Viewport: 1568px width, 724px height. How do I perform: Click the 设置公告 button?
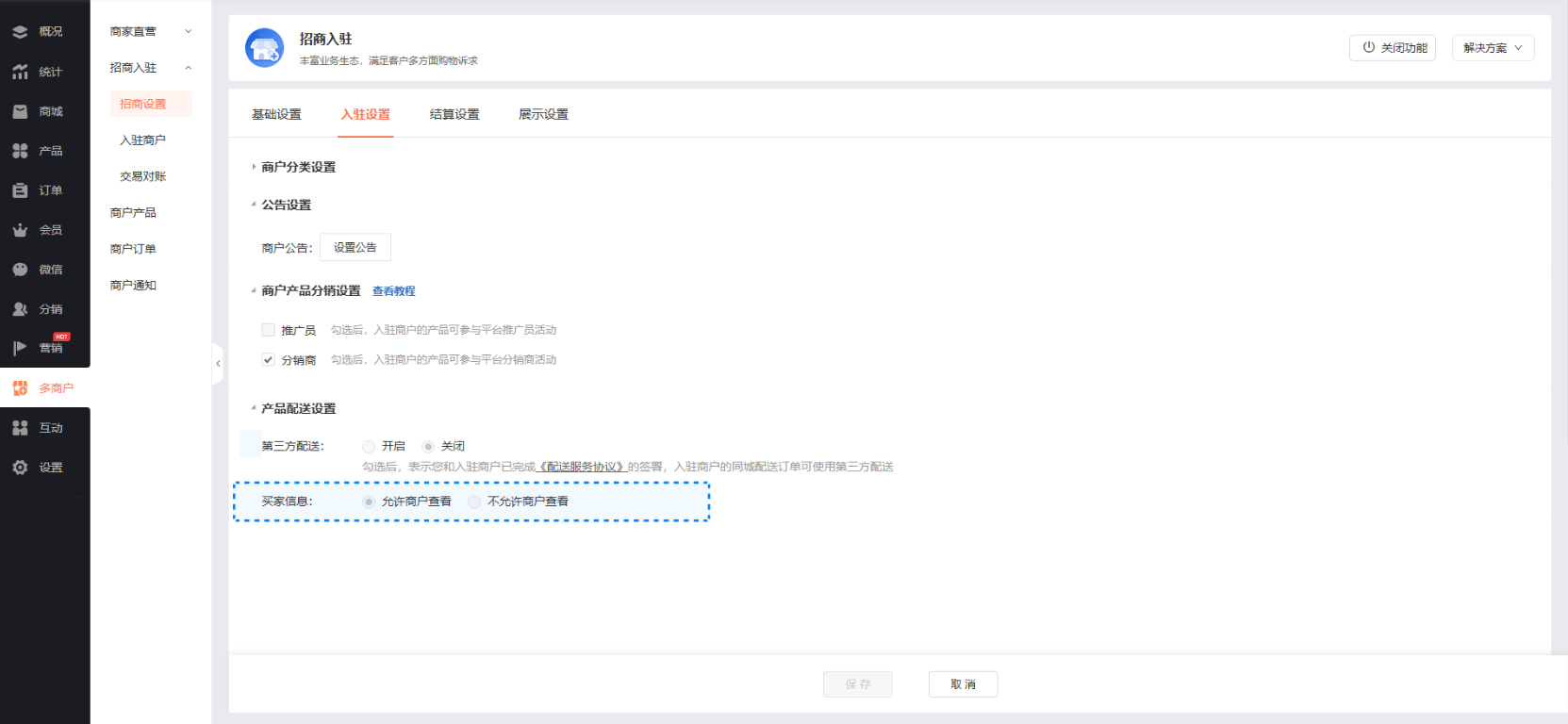tap(355, 247)
